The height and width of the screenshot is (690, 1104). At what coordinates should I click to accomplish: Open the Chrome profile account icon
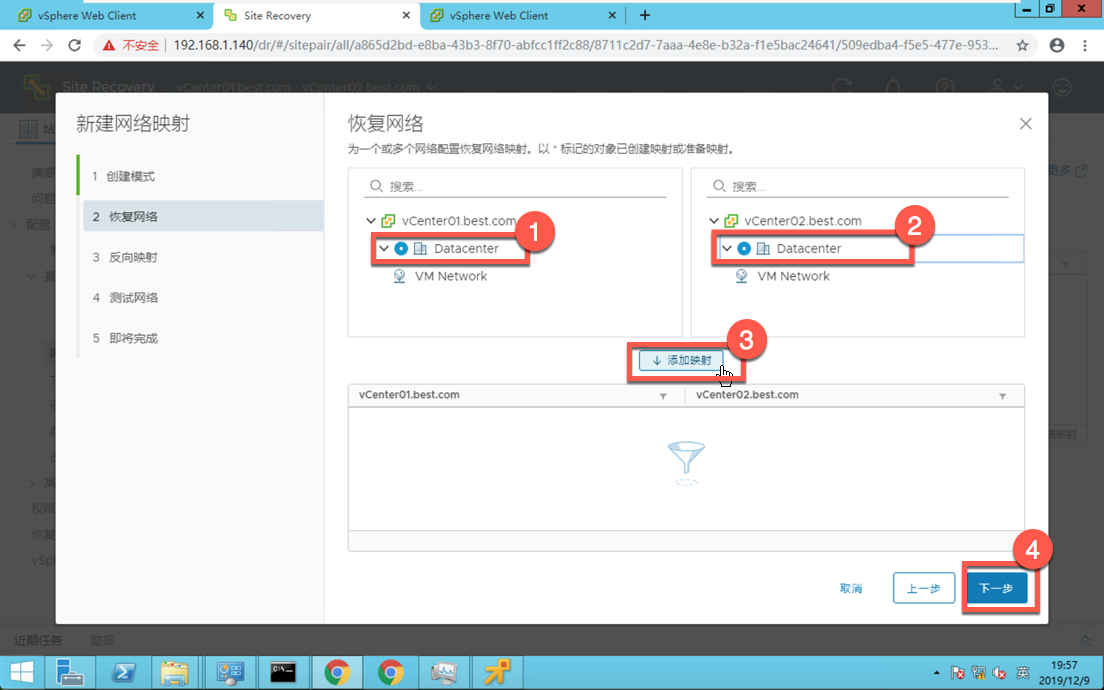pyautogui.click(x=1056, y=45)
